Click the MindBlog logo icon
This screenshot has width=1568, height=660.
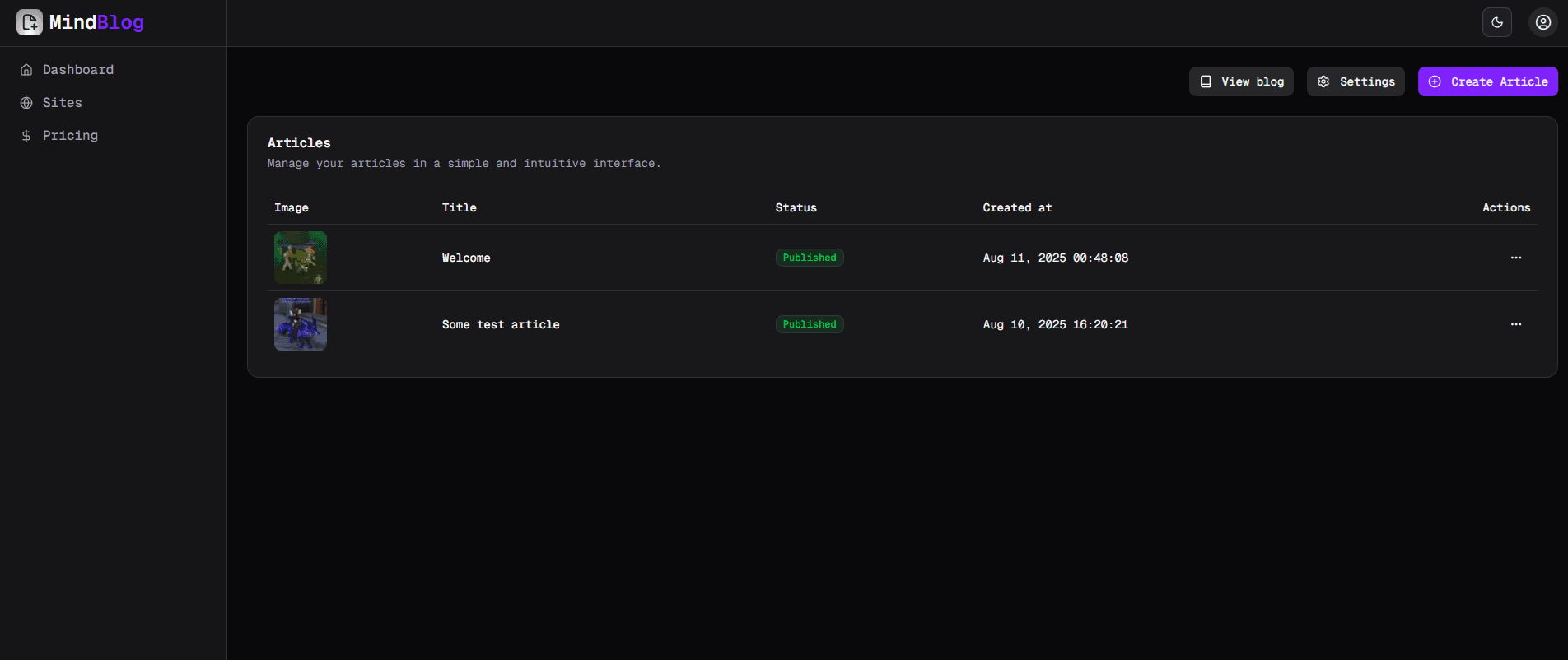30,22
